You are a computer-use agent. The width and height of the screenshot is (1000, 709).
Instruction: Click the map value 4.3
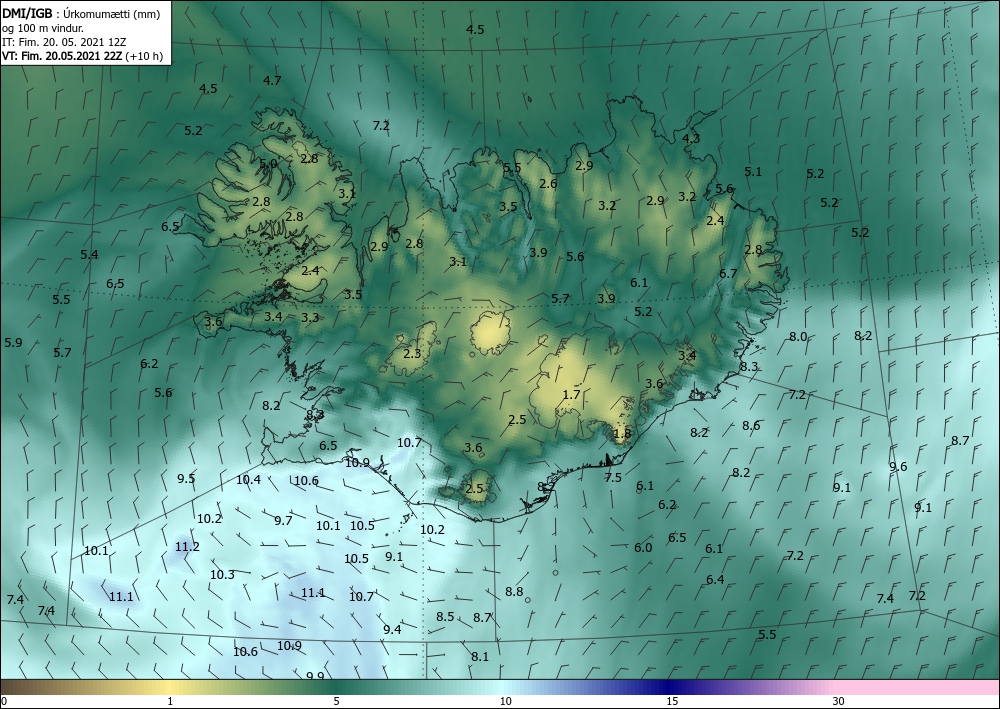[x=691, y=138]
